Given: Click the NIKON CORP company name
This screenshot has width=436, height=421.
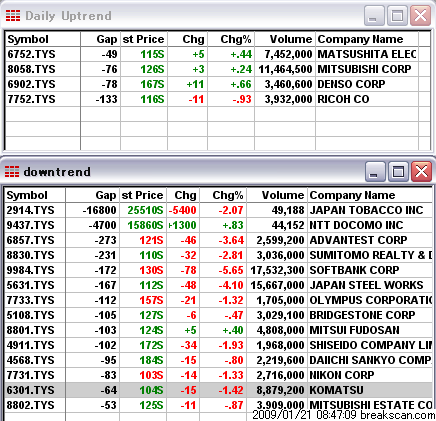Looking at the screenshot, I should [342, 375].
